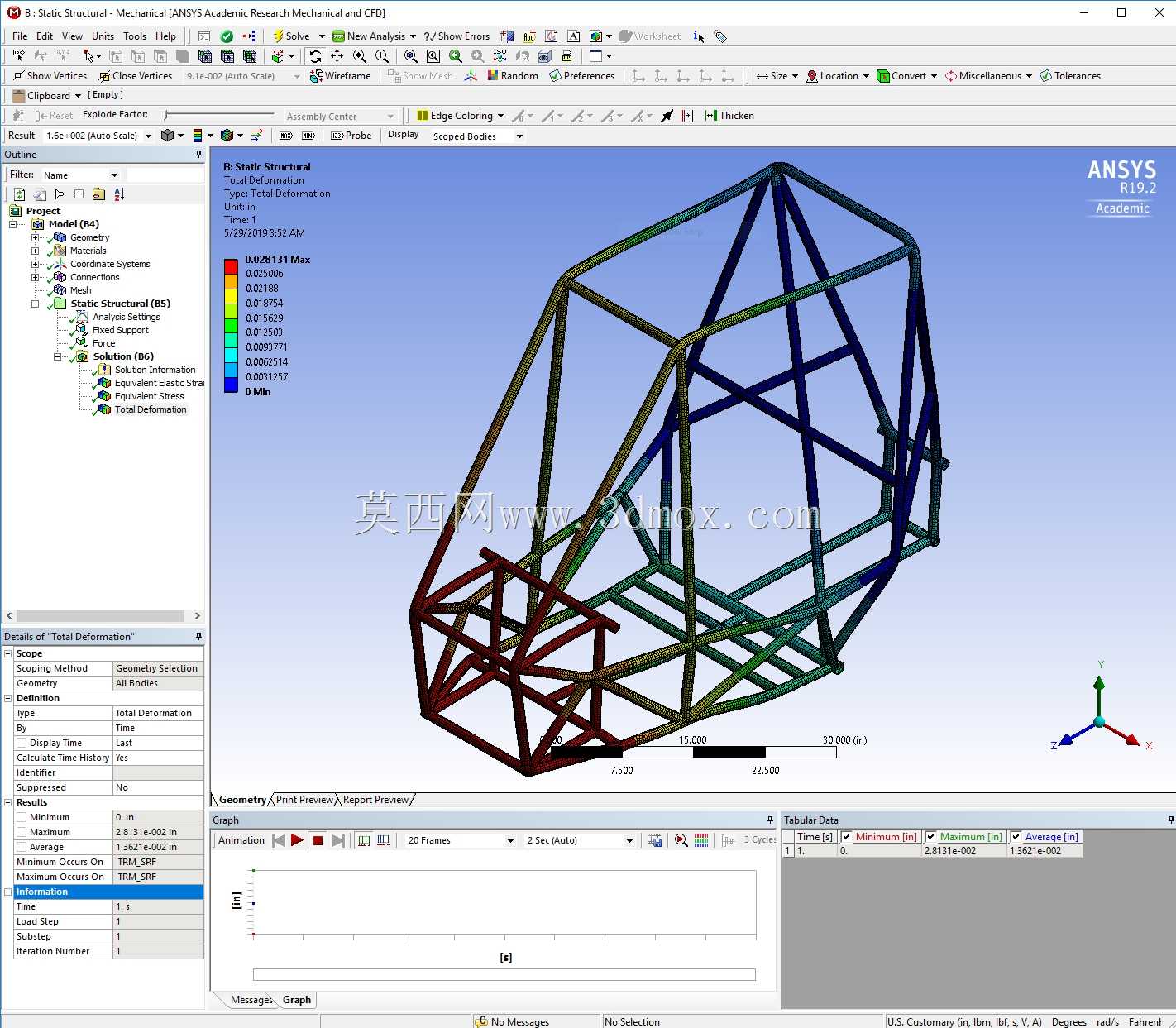Click the Identifier field in Details
The width and height of the screenshot is (1176, 1028).
[158, 772]
